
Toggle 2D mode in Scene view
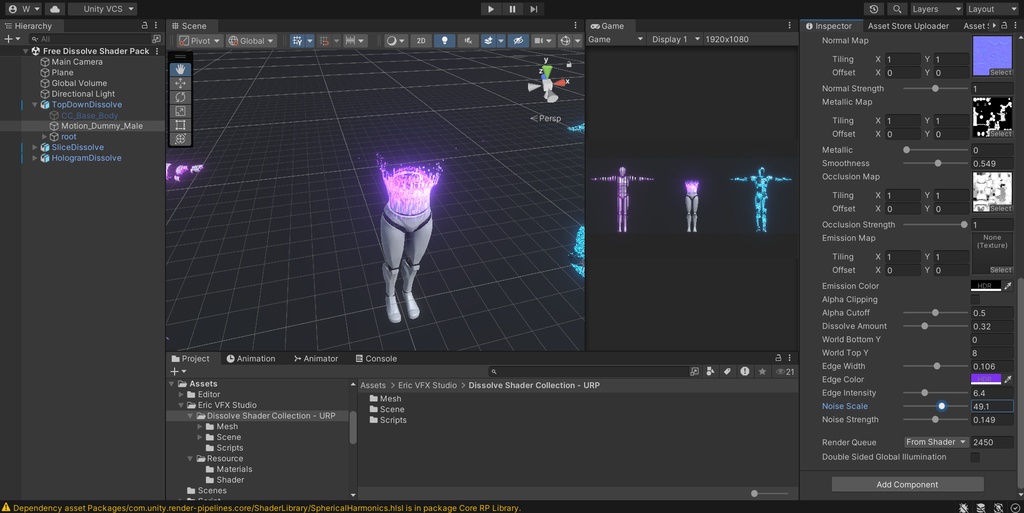[x=421, y=40]
